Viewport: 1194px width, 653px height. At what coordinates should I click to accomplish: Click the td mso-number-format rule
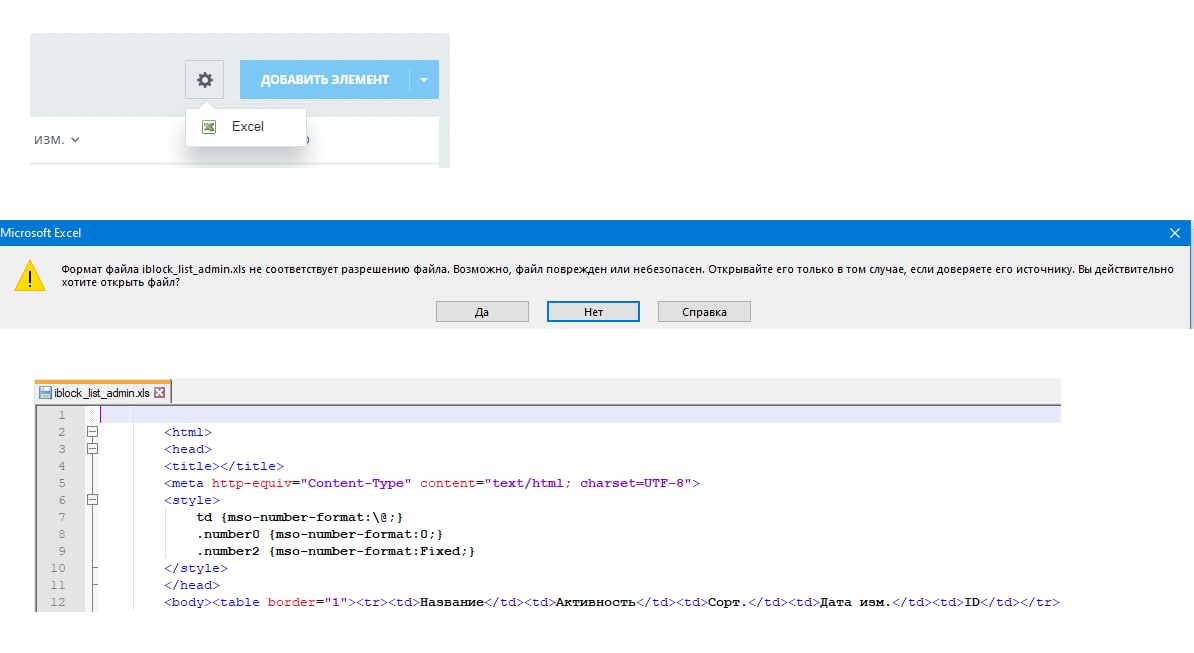coord(300,518)
